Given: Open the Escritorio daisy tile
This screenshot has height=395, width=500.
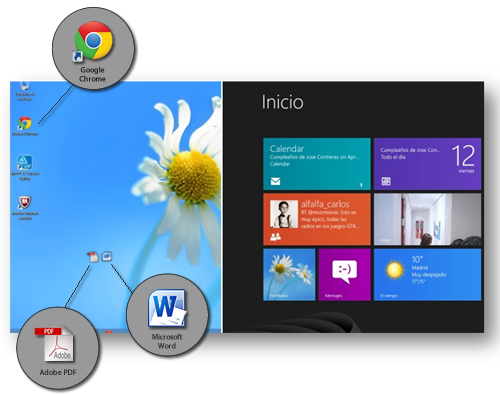Looking at the screenshot, I should [289, 275].
